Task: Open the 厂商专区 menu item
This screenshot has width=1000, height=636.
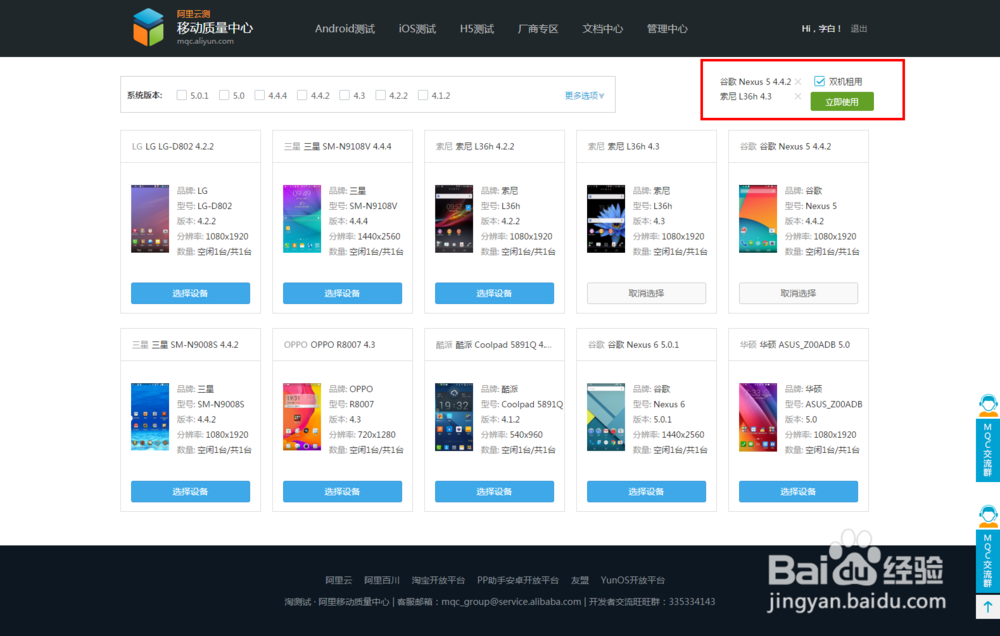Action: [538, 29]
